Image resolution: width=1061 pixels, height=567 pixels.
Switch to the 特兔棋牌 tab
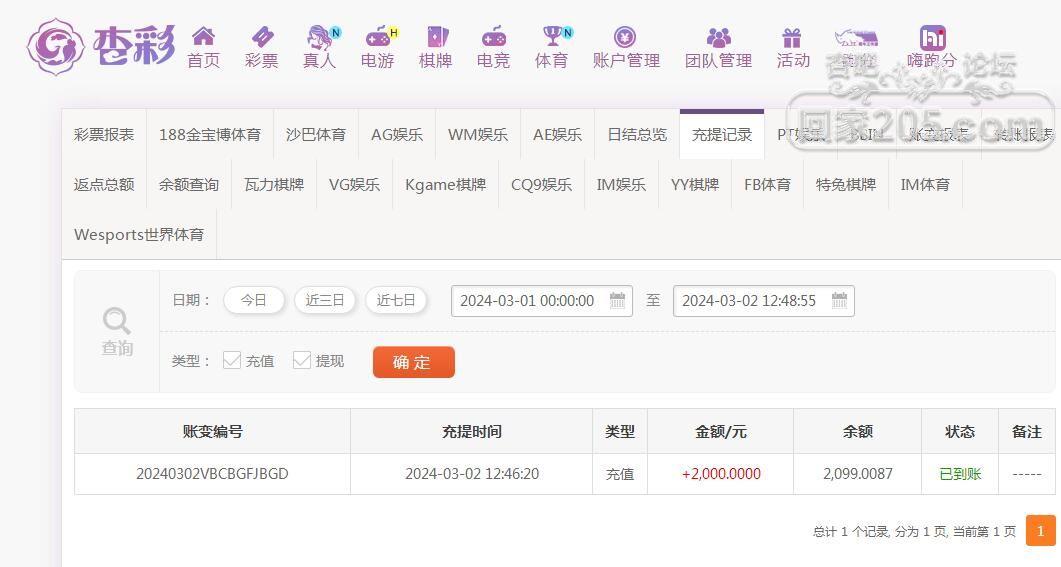click(846, 185)
